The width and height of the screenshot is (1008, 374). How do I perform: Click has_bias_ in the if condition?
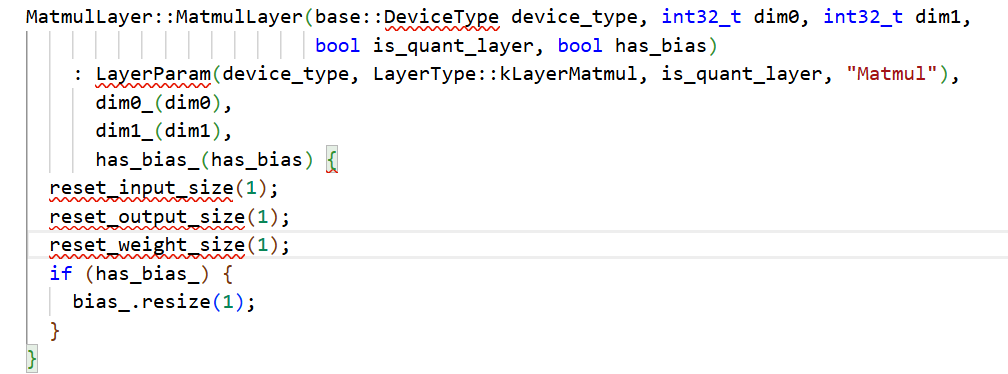pos(147,274)
